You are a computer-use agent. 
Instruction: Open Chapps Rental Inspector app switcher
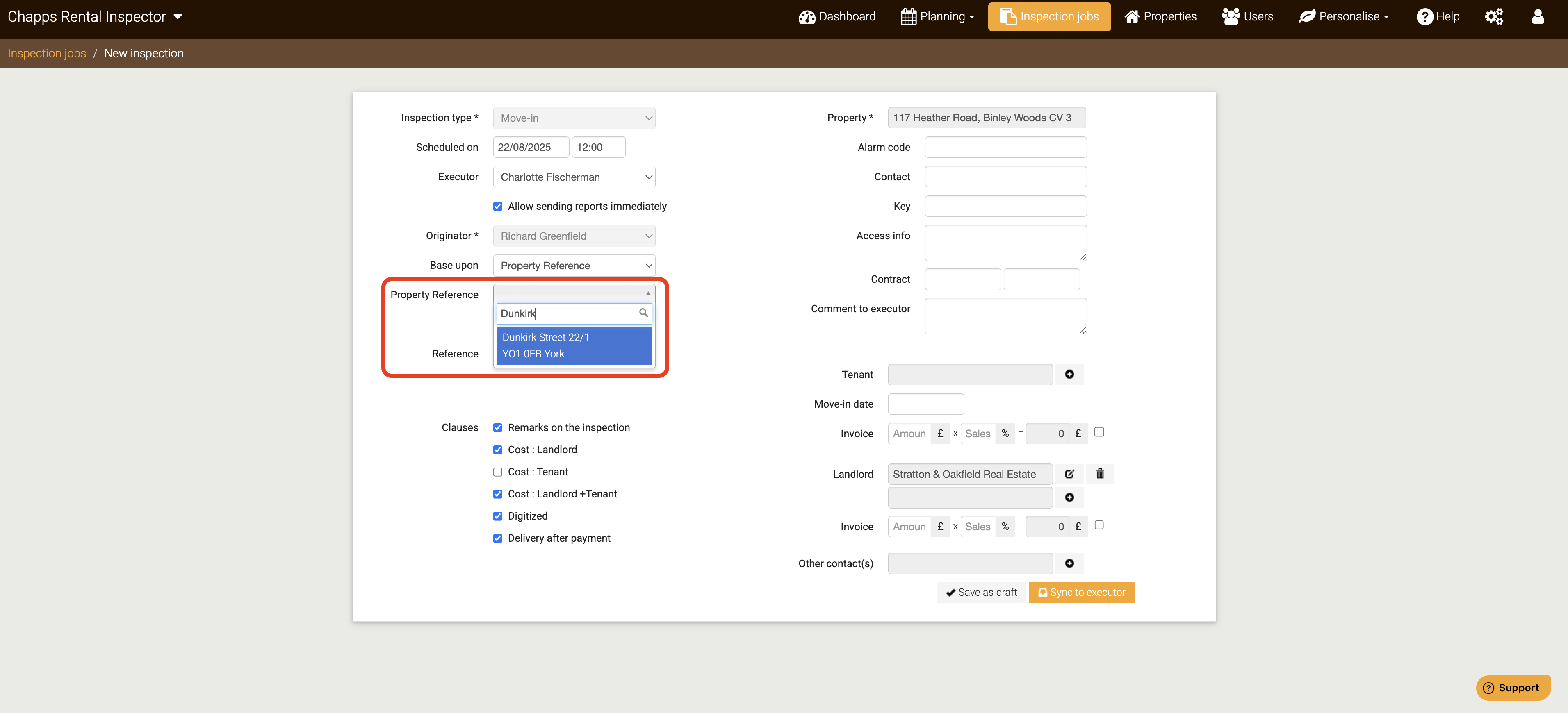94,16
